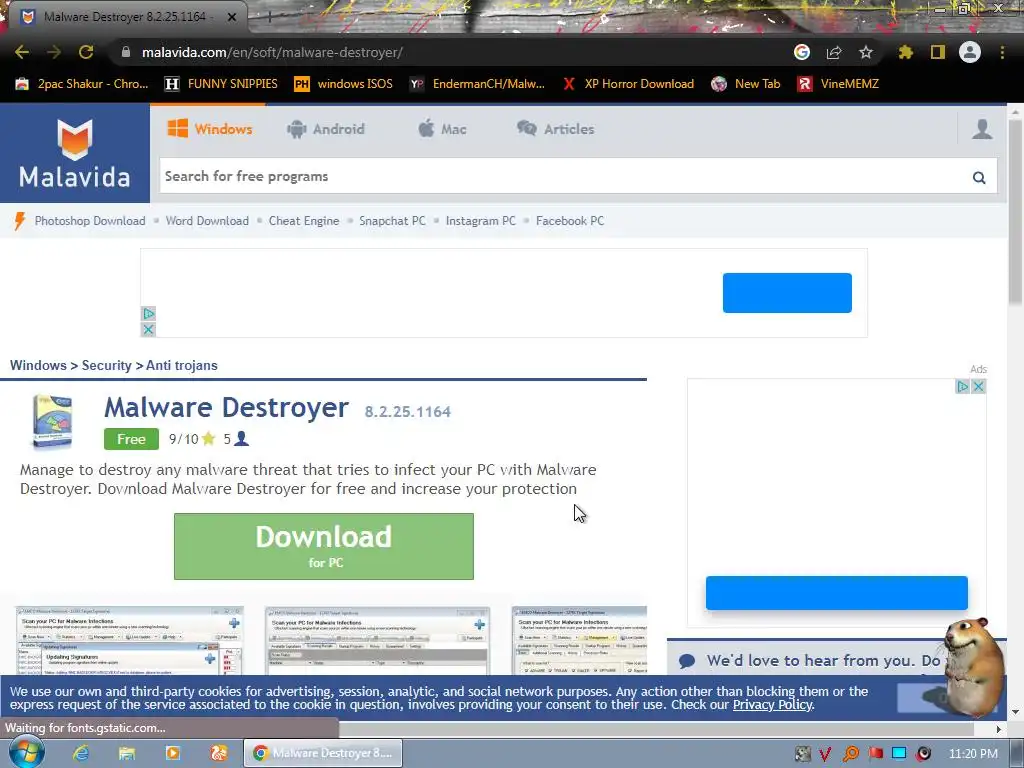Open the Google icon in address bar
1024x768 pixels.
point(802,52)
